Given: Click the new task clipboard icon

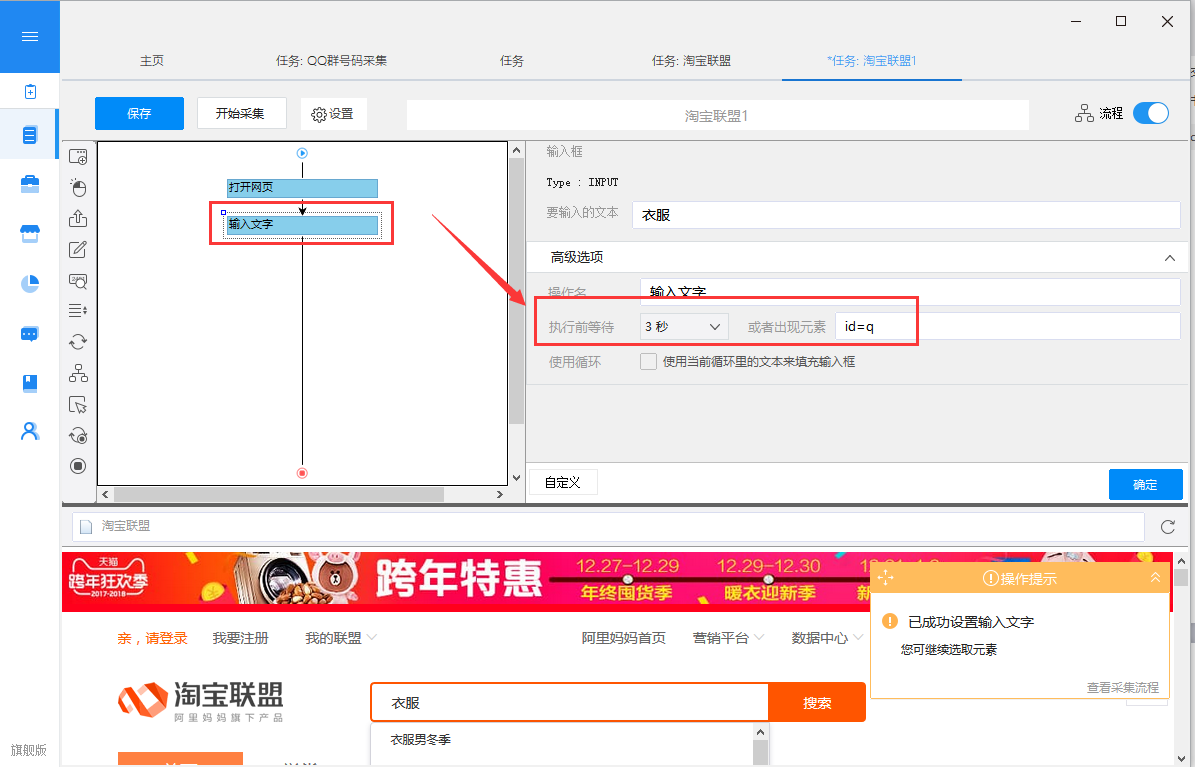Looking at the screenshot, I should (30, 91).
